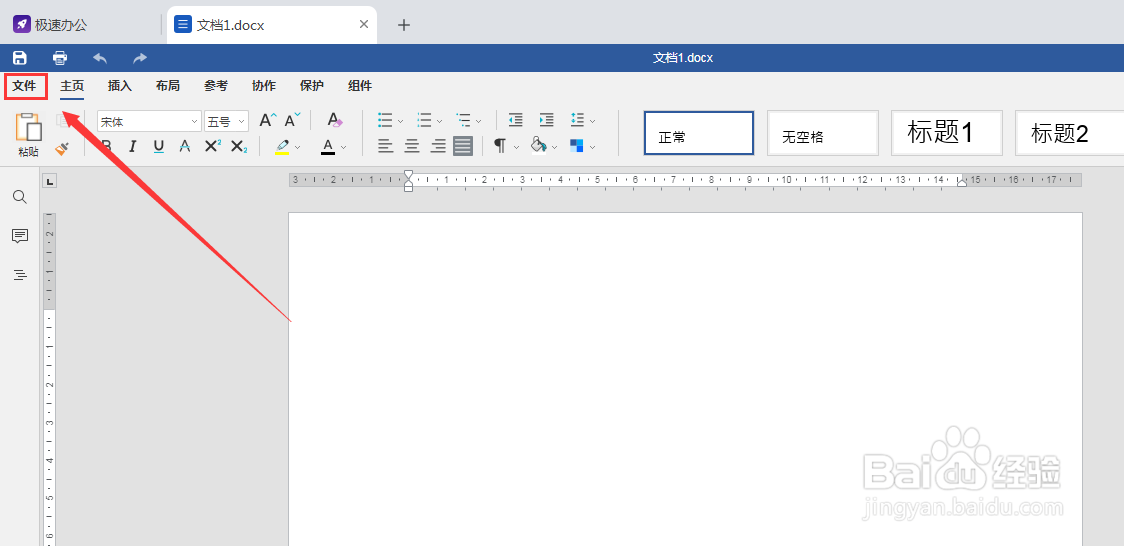This screenshot has width=1124, height=546.
Task: Open highlight color dropdown arrow
Action: 297,147
